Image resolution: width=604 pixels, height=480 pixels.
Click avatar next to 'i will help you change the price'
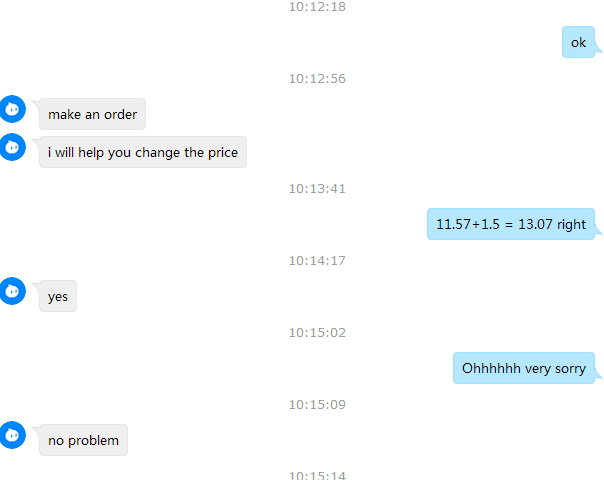pos(12,147)
